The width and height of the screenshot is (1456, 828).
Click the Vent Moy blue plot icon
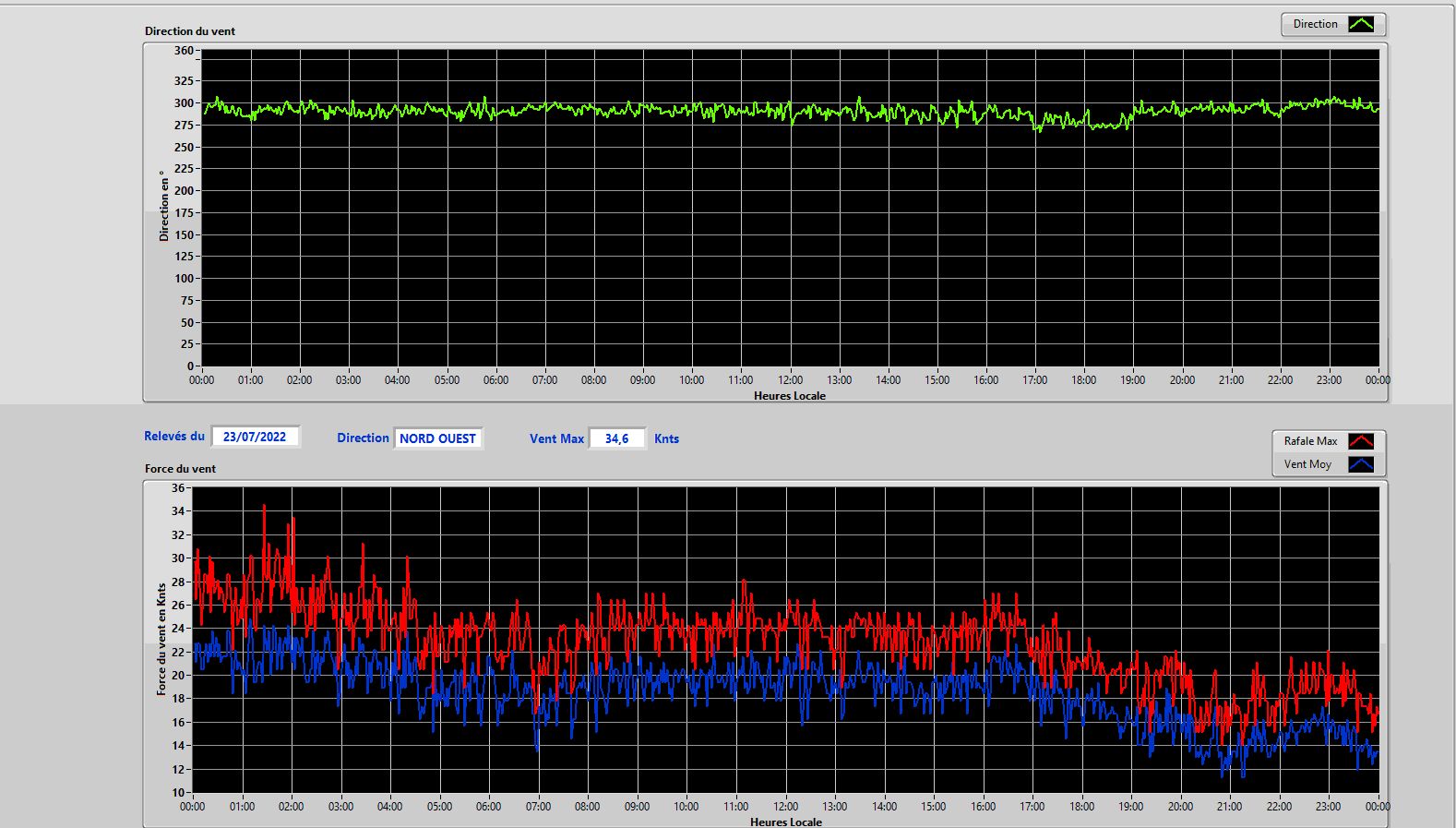pyautogui.click(x=1361, y=464)
